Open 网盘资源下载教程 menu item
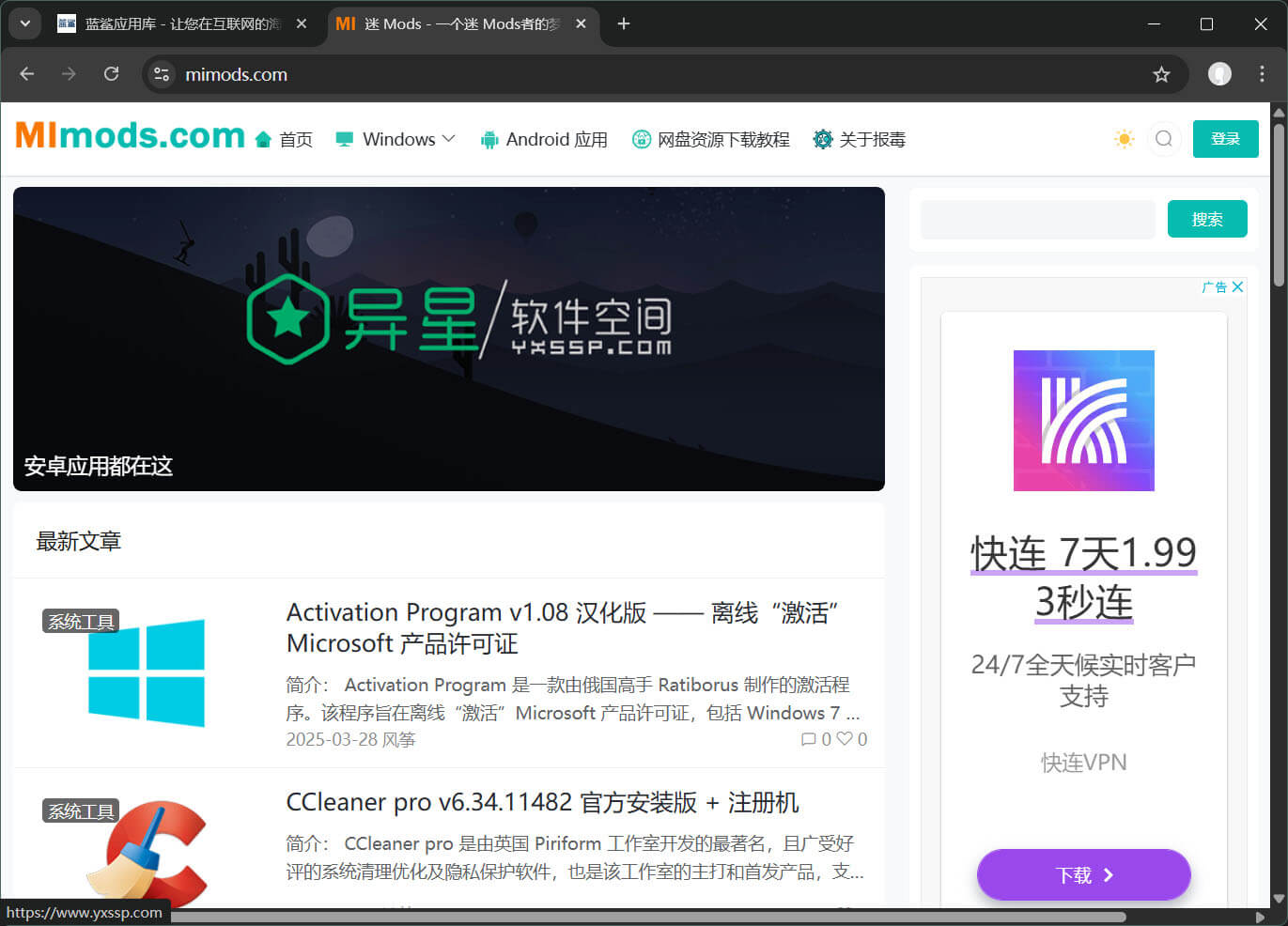Image resolution: width=1288 pixels, height=926 pixels. point(711,139)
